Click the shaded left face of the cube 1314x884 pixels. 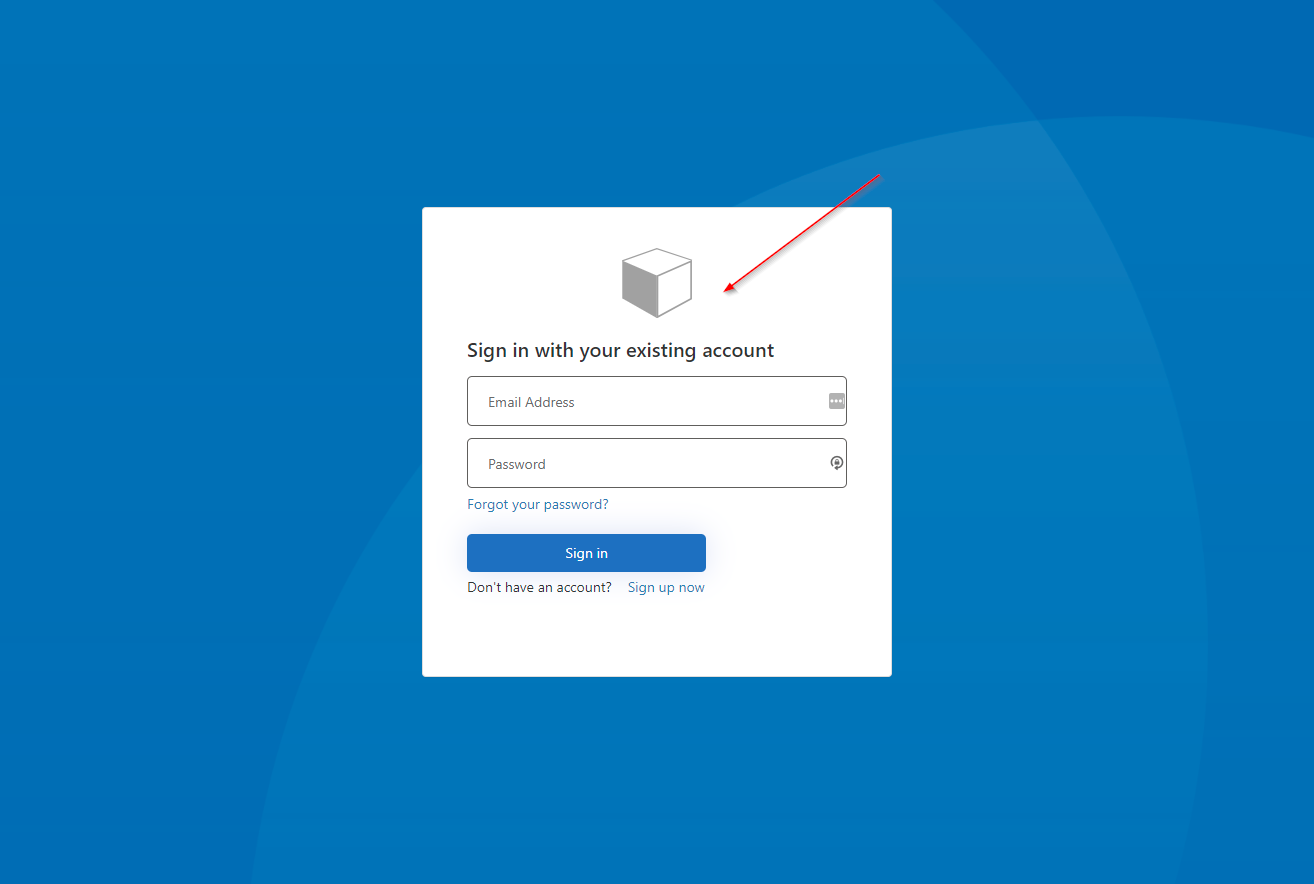click(x=639, y=288)
